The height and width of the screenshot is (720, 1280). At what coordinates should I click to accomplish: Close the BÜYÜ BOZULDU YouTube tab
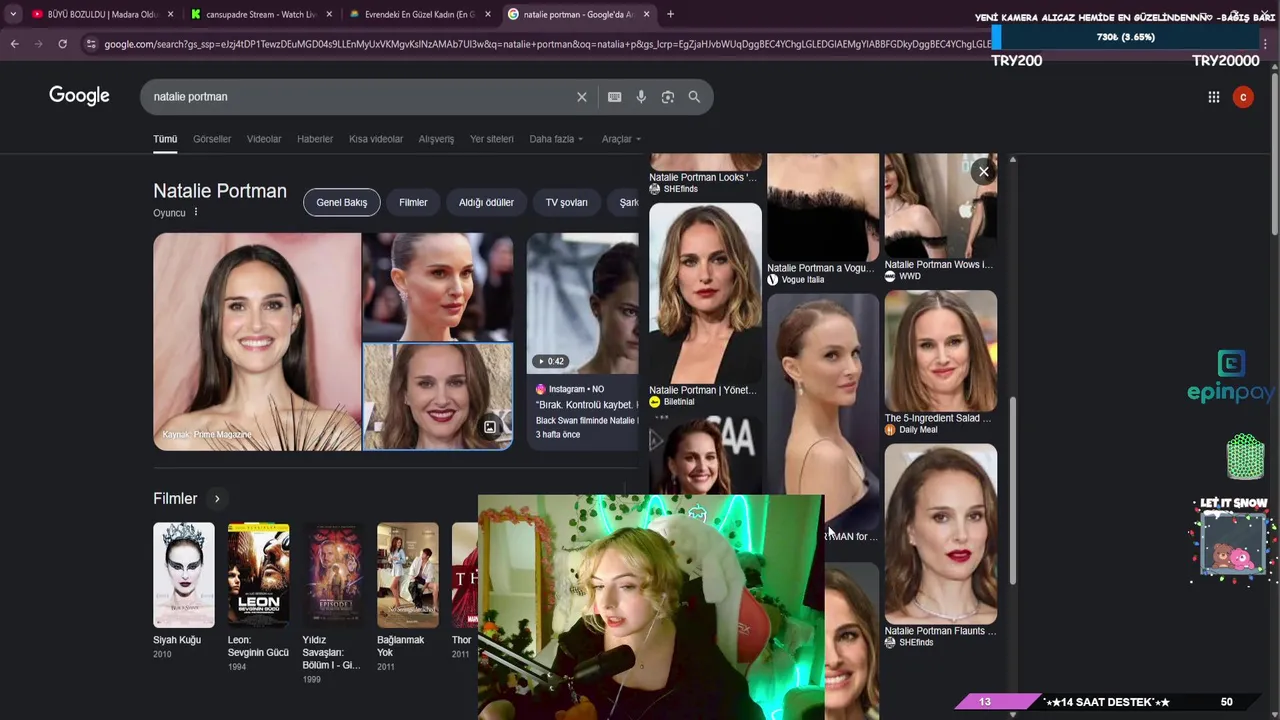point(170,14)
